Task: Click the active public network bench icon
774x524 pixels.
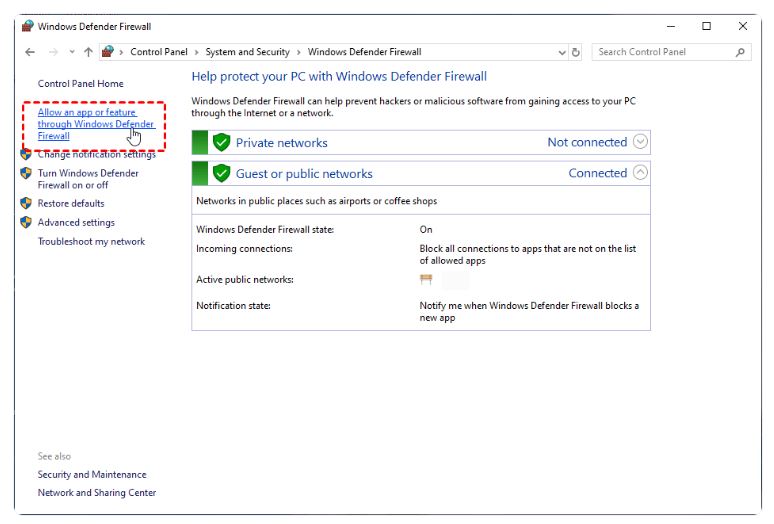Action: point(426,279)
